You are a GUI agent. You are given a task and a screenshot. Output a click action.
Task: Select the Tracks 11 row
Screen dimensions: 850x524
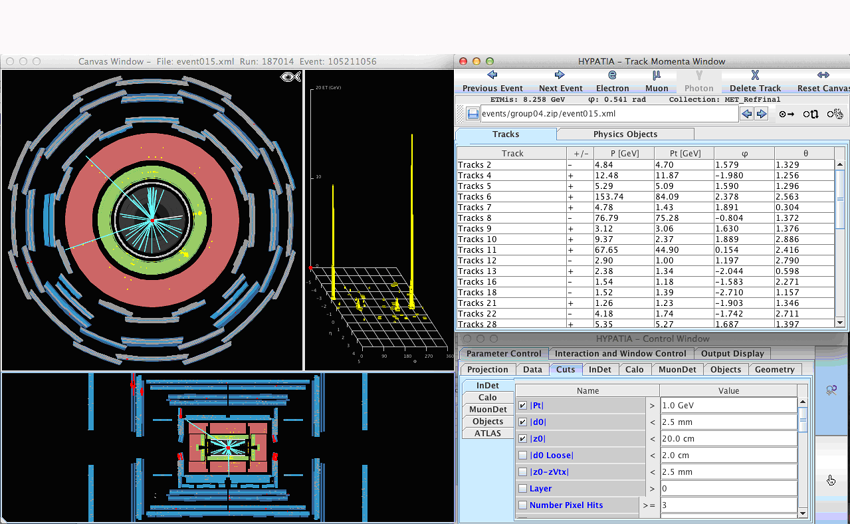point(646,250)
